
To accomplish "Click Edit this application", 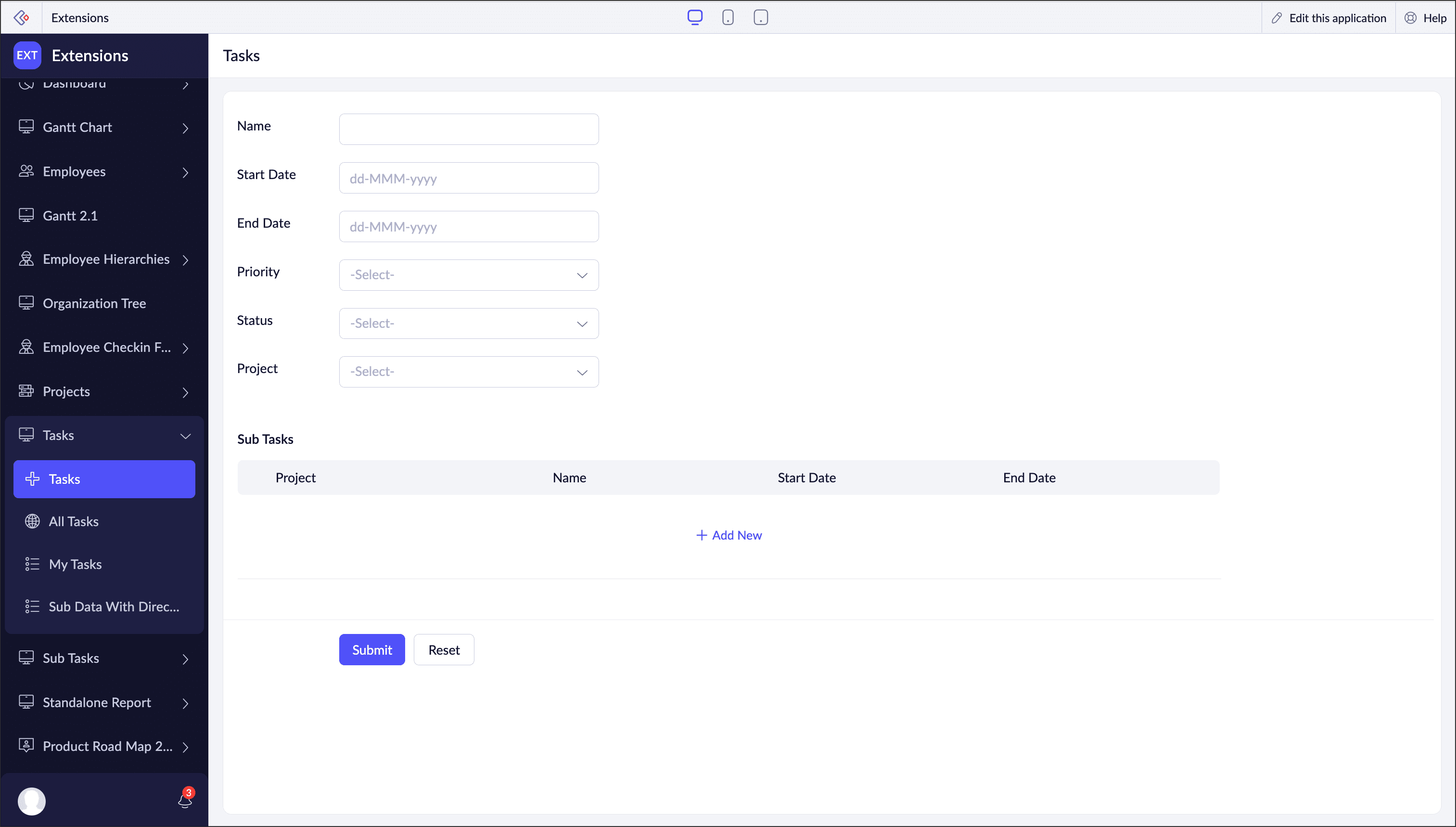I will [x=1329, y=18].
